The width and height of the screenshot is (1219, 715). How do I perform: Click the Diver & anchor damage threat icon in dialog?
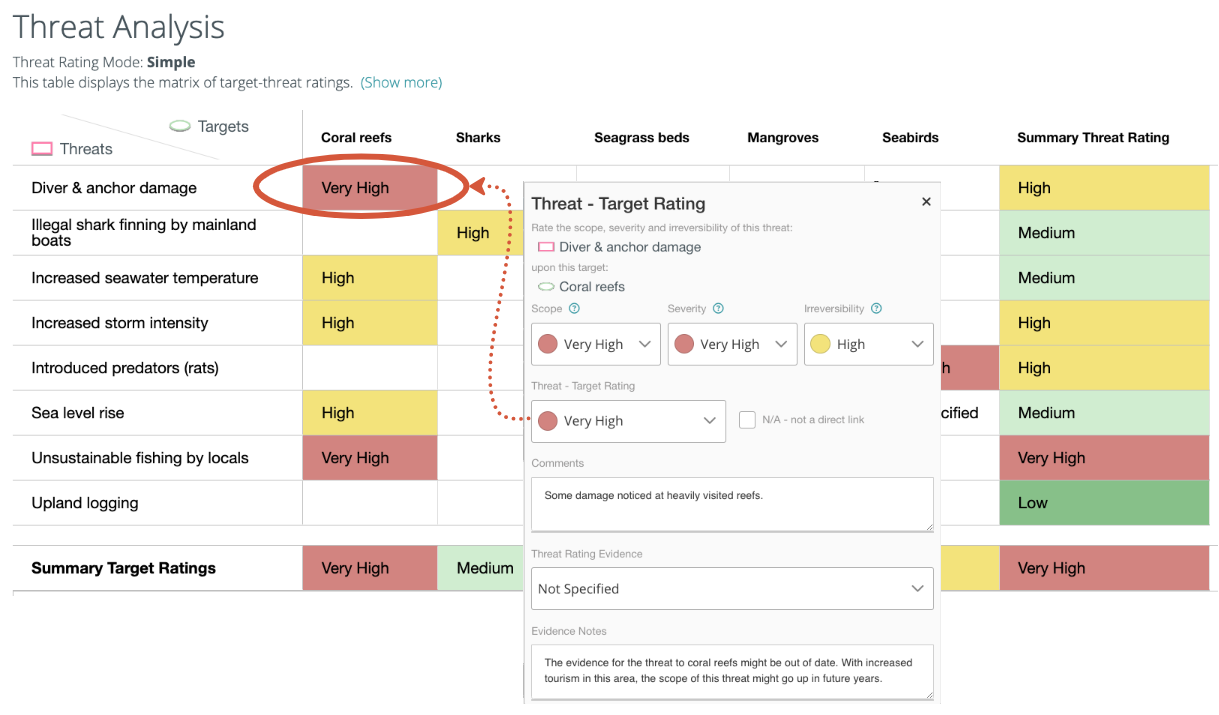(546, 247)
